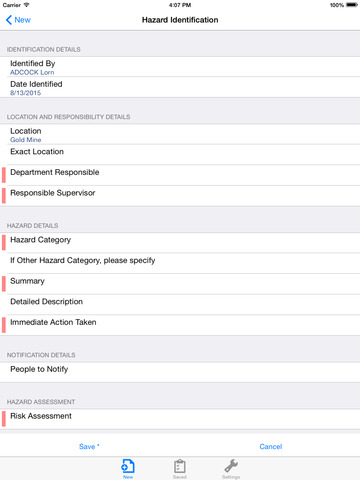Edit the Detailed Description field
The height and width of the screenshot is (480, 360).
[x=180, y=305]
